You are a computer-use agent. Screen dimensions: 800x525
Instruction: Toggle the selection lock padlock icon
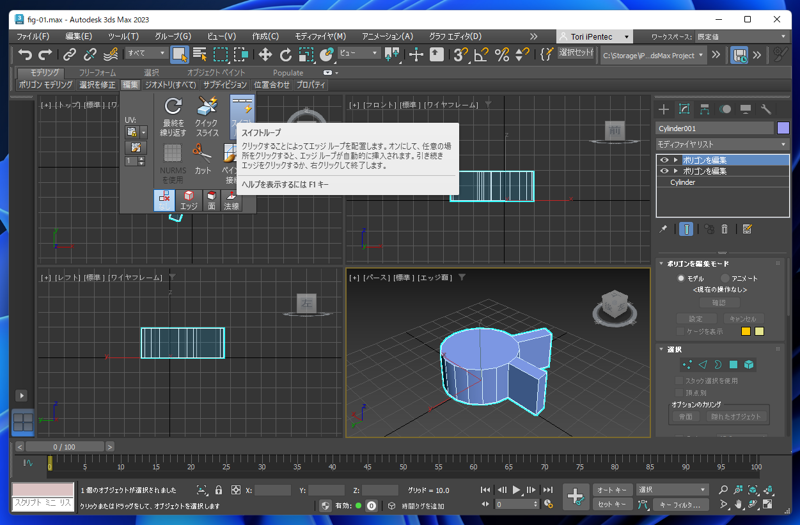[x=218, y=490]
